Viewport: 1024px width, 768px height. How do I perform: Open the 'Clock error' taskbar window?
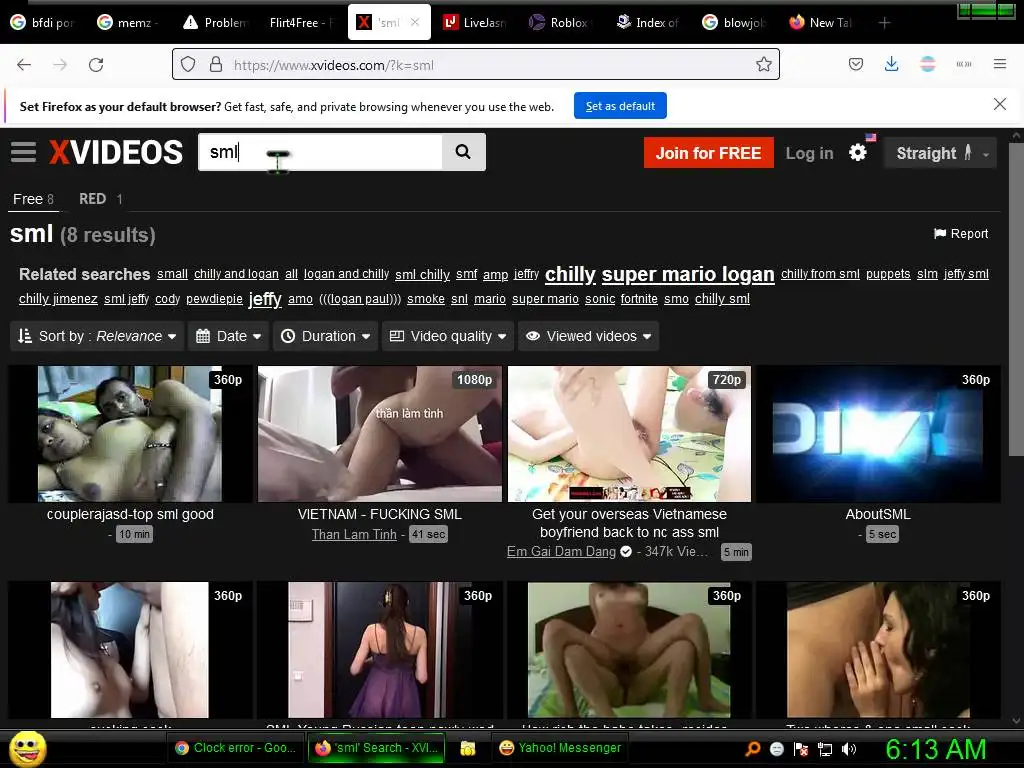(236, 748)
